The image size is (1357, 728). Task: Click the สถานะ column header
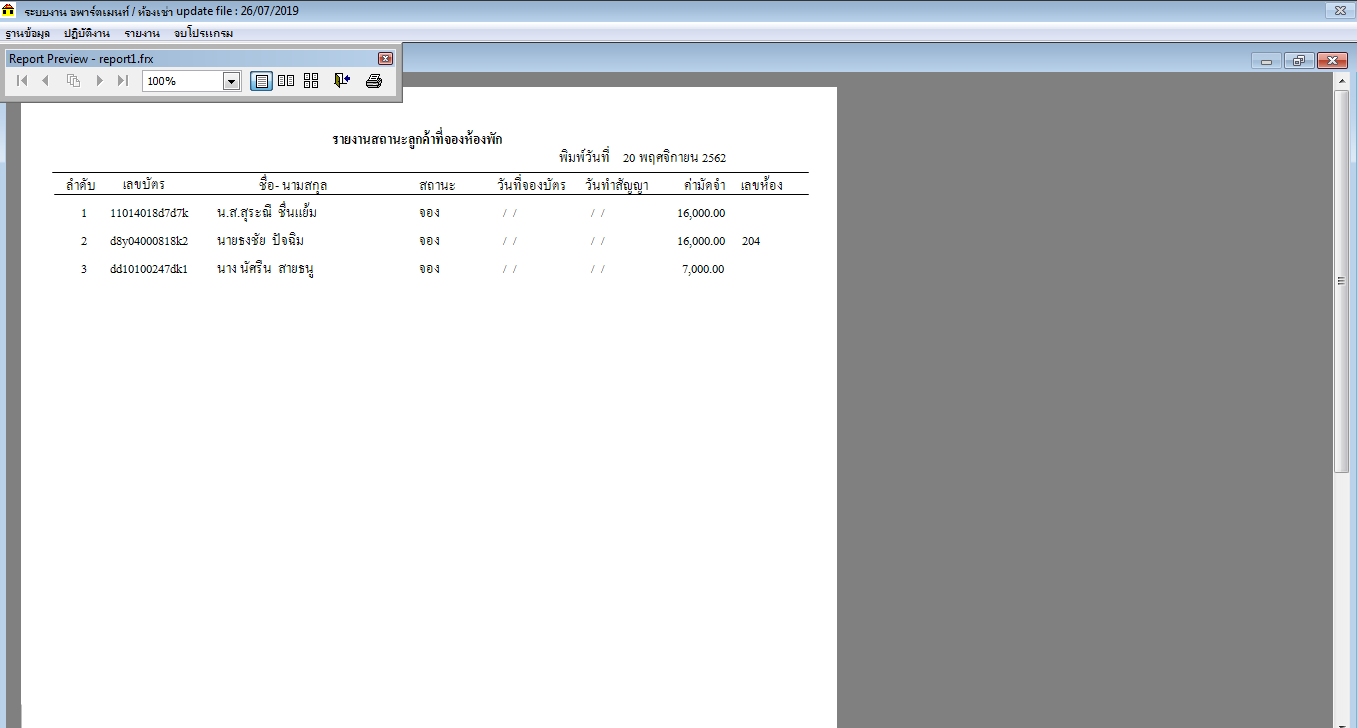click(437, 186)
